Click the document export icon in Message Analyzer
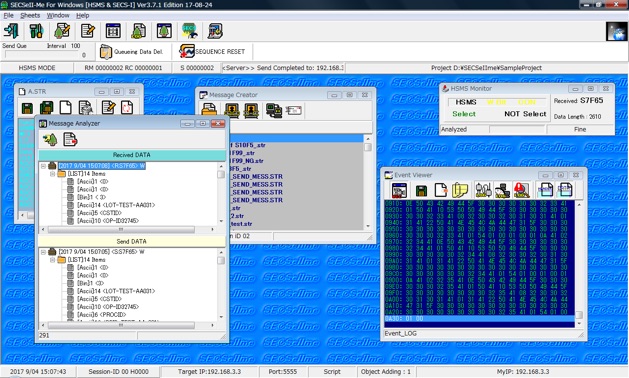629x378 pixels. click(x=70, y=140)
